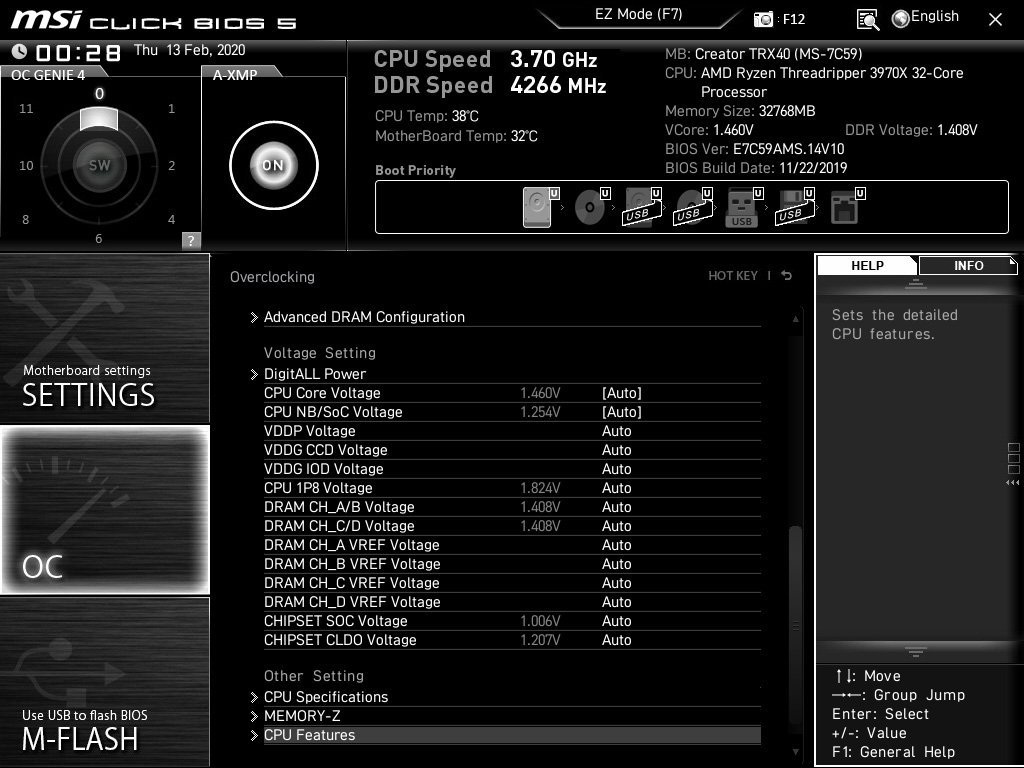Select the USB key boot device icon
Screen dimensions: 1024x768
pyautogui.click(x=744, y=207)
